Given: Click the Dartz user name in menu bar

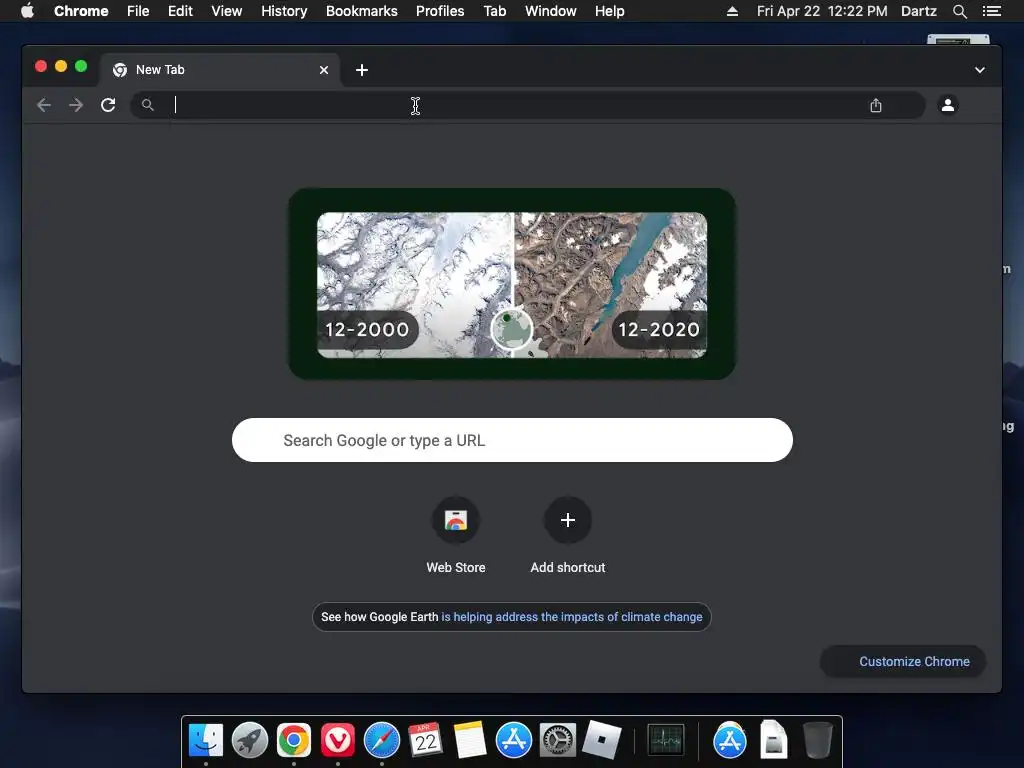Looking at the screenshot, I should click(919, 11).
